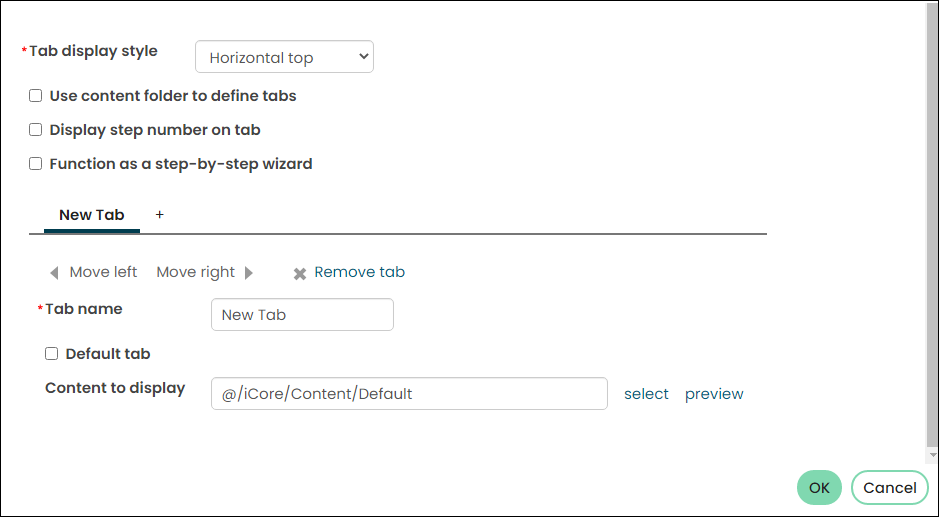939x517 pixels.
Task: Click the Remove tab link
Action: (359, 272)
